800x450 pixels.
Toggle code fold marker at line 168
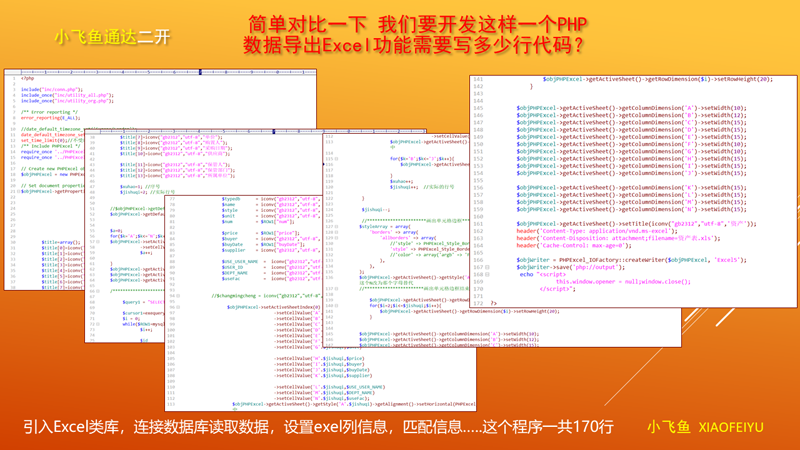[x=487, y=274]
